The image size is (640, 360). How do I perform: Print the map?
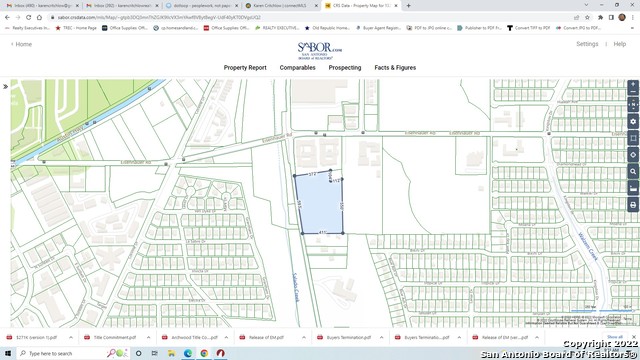(x=633, y=205)
